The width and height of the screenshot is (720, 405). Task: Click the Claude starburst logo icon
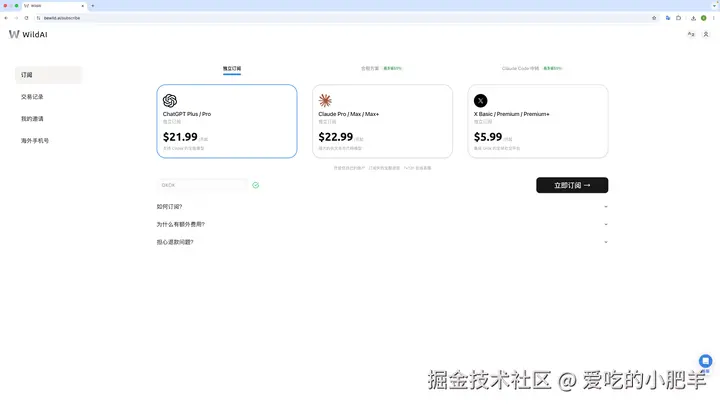(325, 101)
